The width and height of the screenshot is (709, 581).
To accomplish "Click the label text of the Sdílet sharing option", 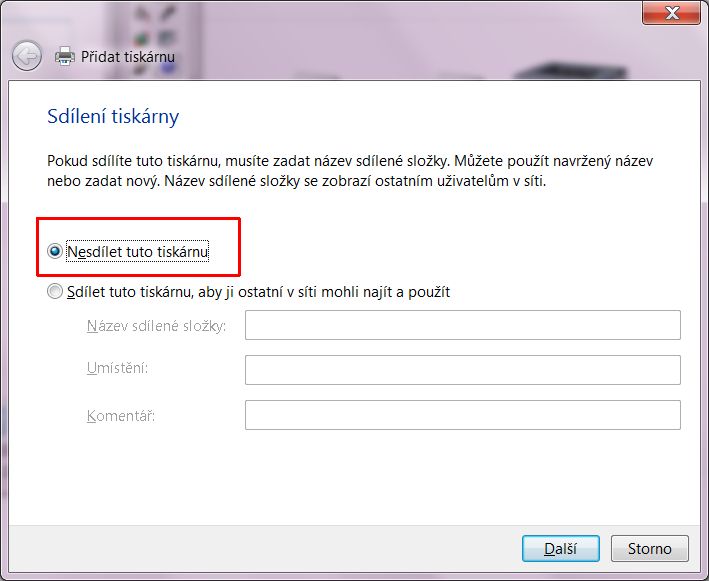I will click(258, 292).
